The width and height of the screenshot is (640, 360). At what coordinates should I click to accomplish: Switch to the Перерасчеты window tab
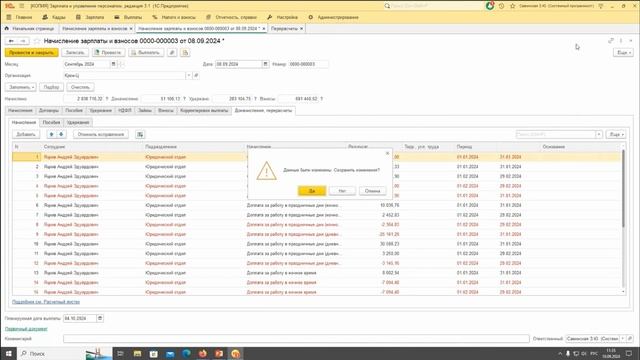pos(284,29)
